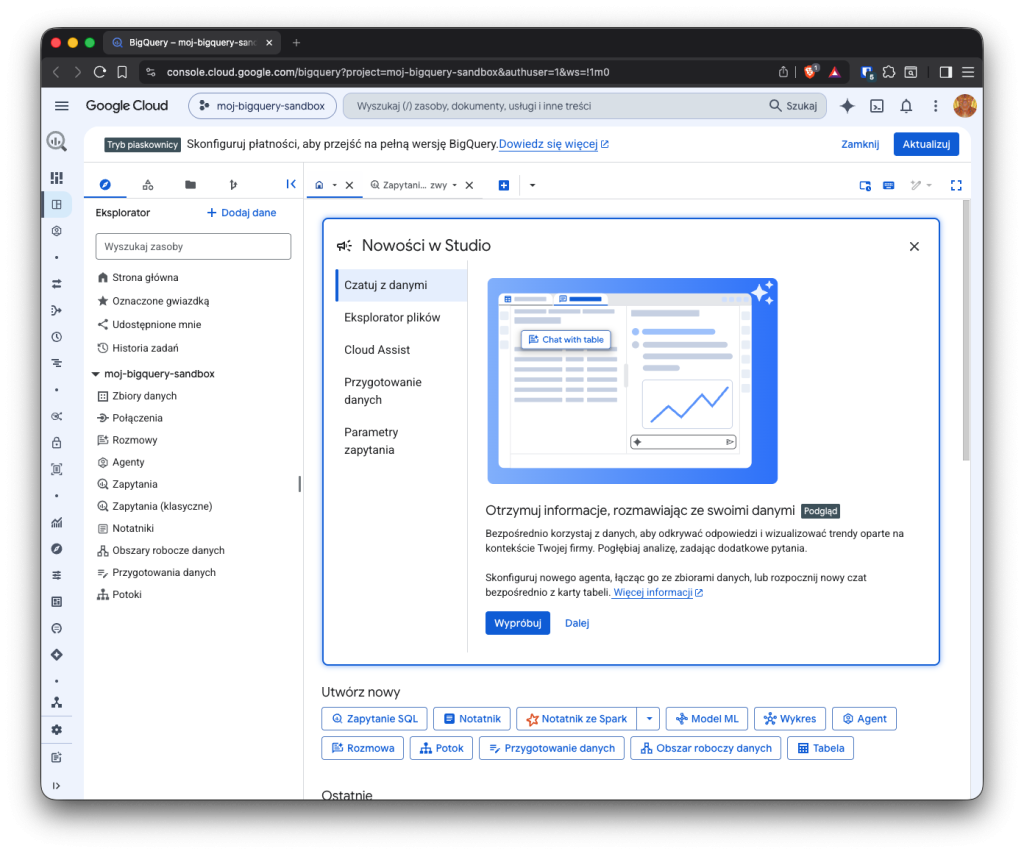The width and height of the screenshot is (1024, 854).
Task: Create new Agent
Action: click(864, 719)
